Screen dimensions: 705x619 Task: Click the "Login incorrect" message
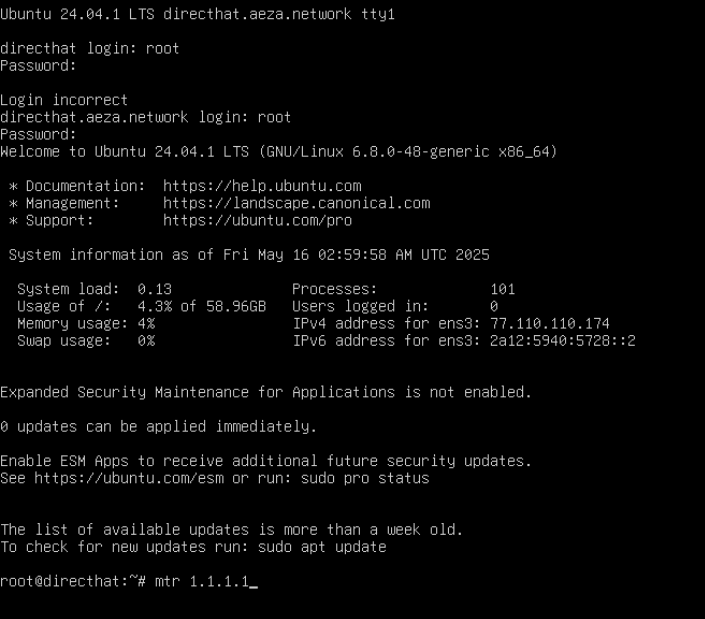(64, 100)
